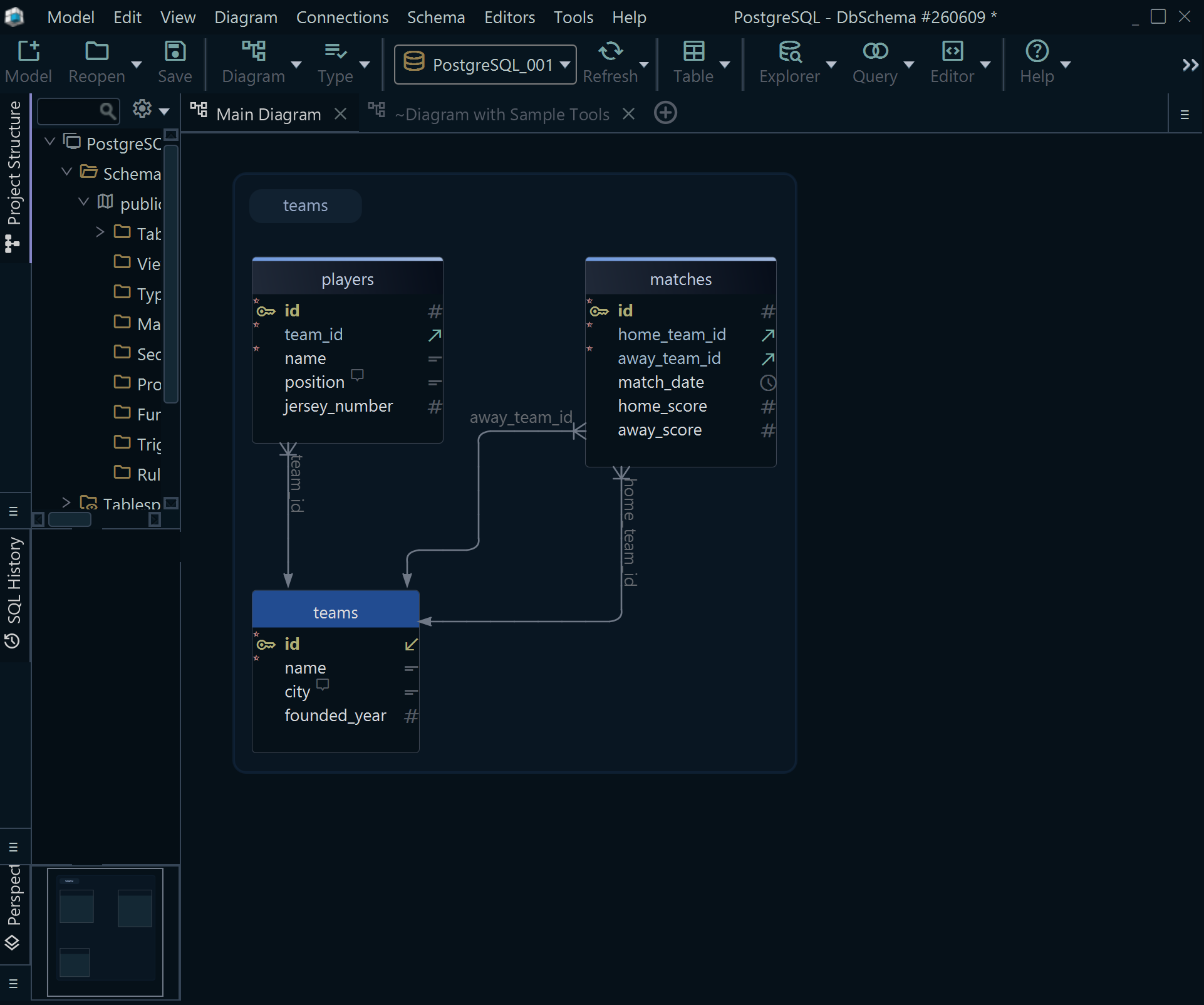
Task: Click the teams group label
Action: coord(305,206)
